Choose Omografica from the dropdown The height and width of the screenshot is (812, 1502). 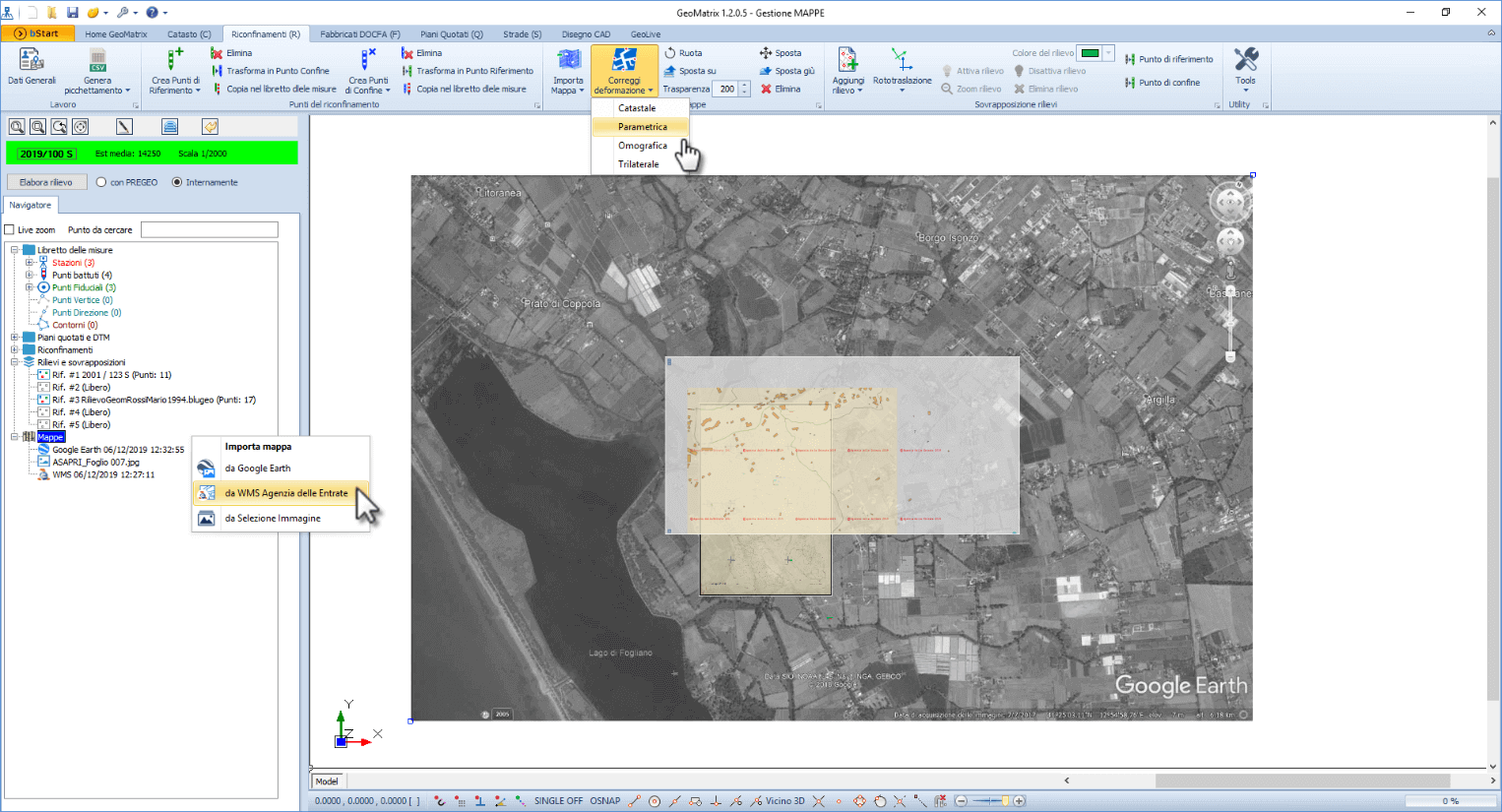pos(640,146)
